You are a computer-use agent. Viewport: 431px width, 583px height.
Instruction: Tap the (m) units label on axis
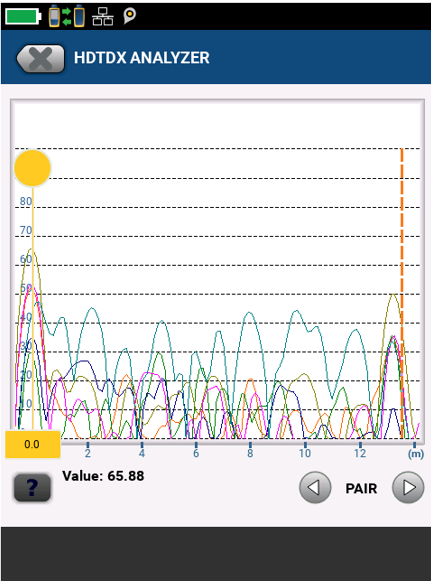[x=416, y=454]
